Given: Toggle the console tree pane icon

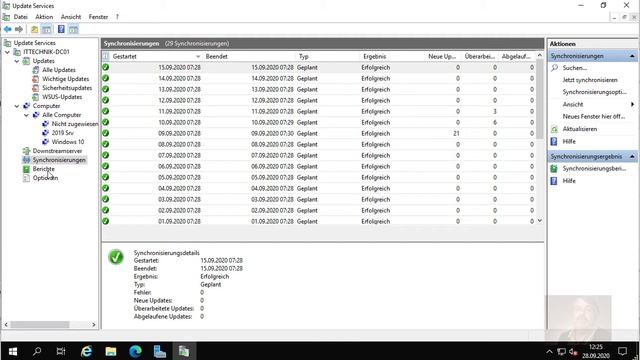Looking at the screenshot, I should pyautogui.click(x=47, y=29).
